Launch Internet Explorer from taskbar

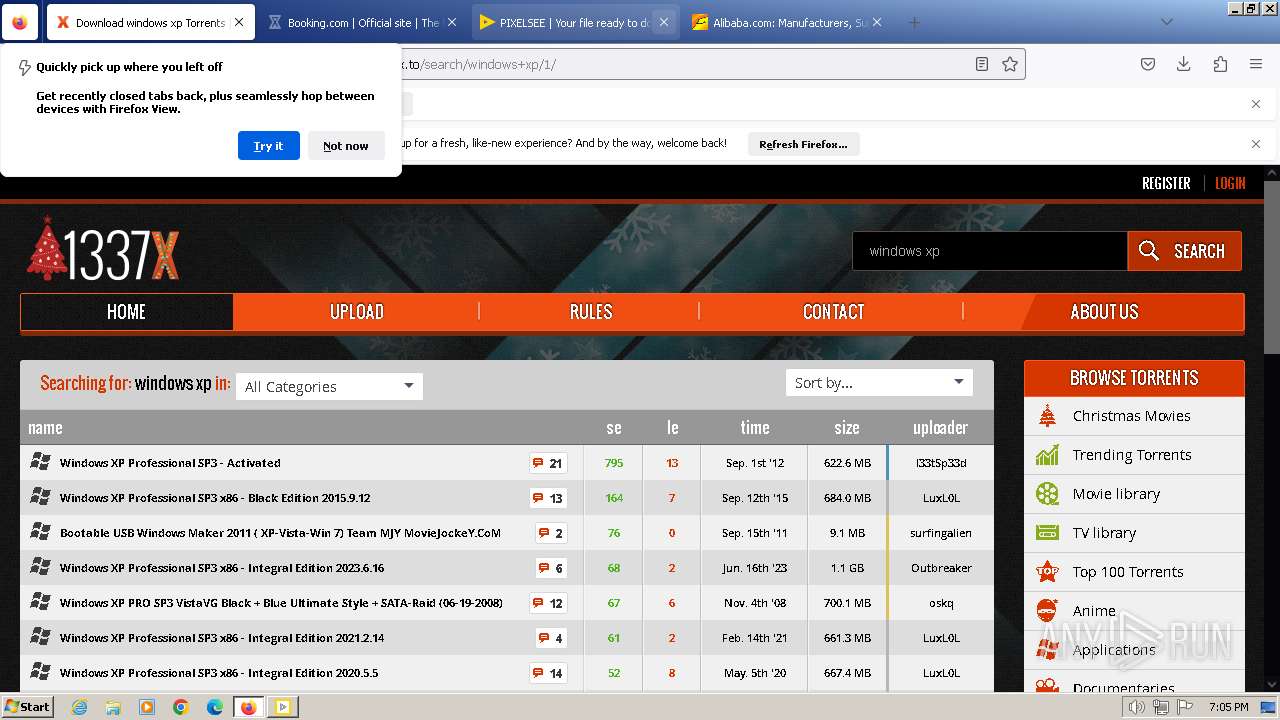pos(79,707)
